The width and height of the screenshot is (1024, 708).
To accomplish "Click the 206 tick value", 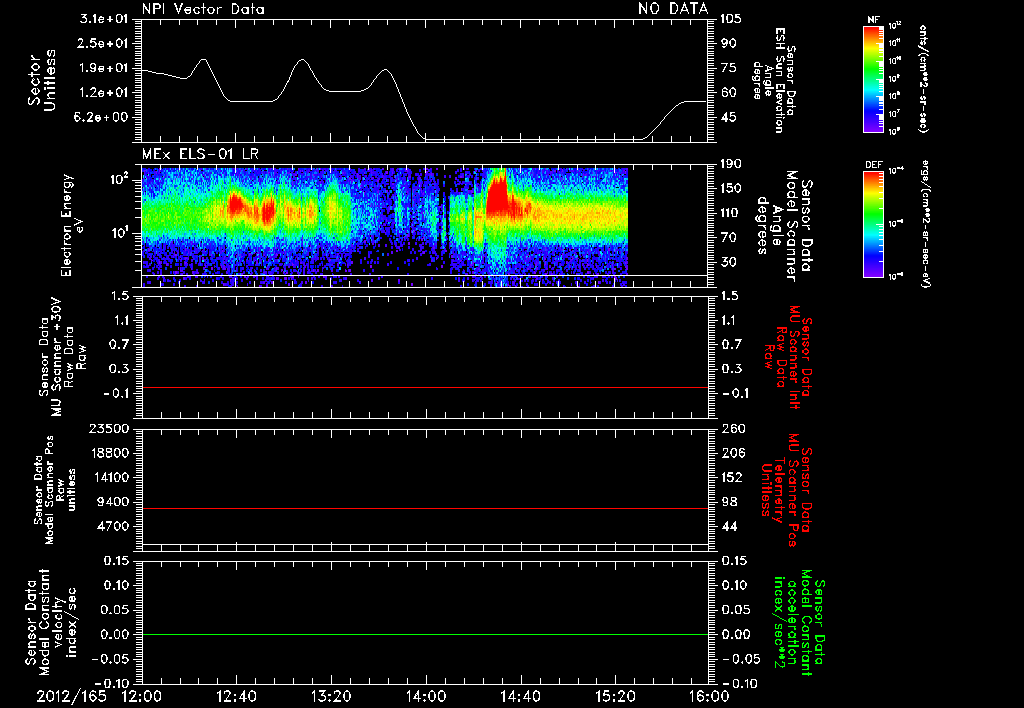I will pyautogui.click(x=731, y=453).
